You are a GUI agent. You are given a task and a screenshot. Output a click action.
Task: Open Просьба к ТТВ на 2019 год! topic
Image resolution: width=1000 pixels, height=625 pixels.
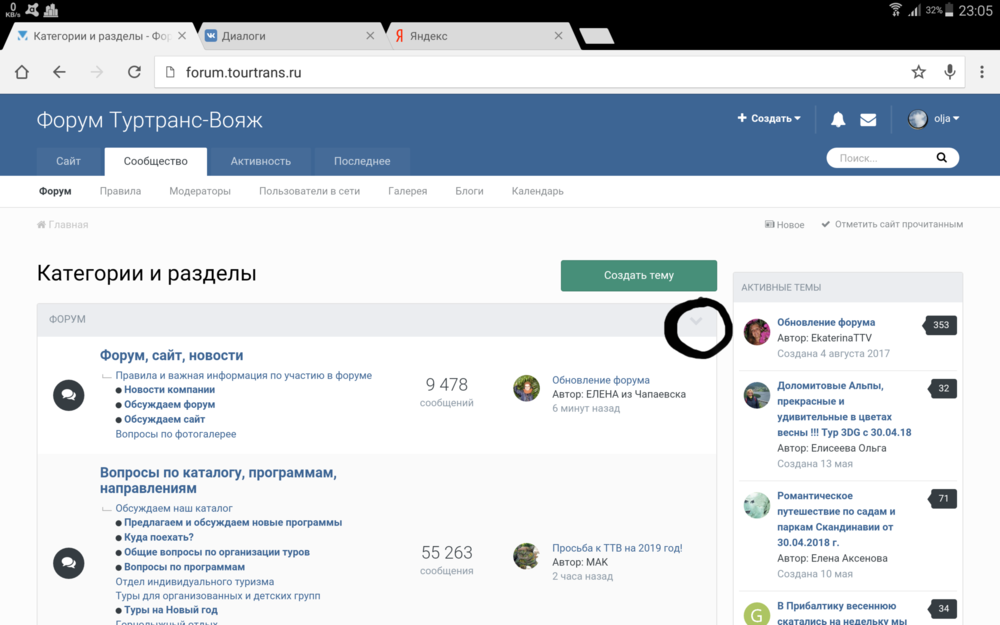click(617, 548)
